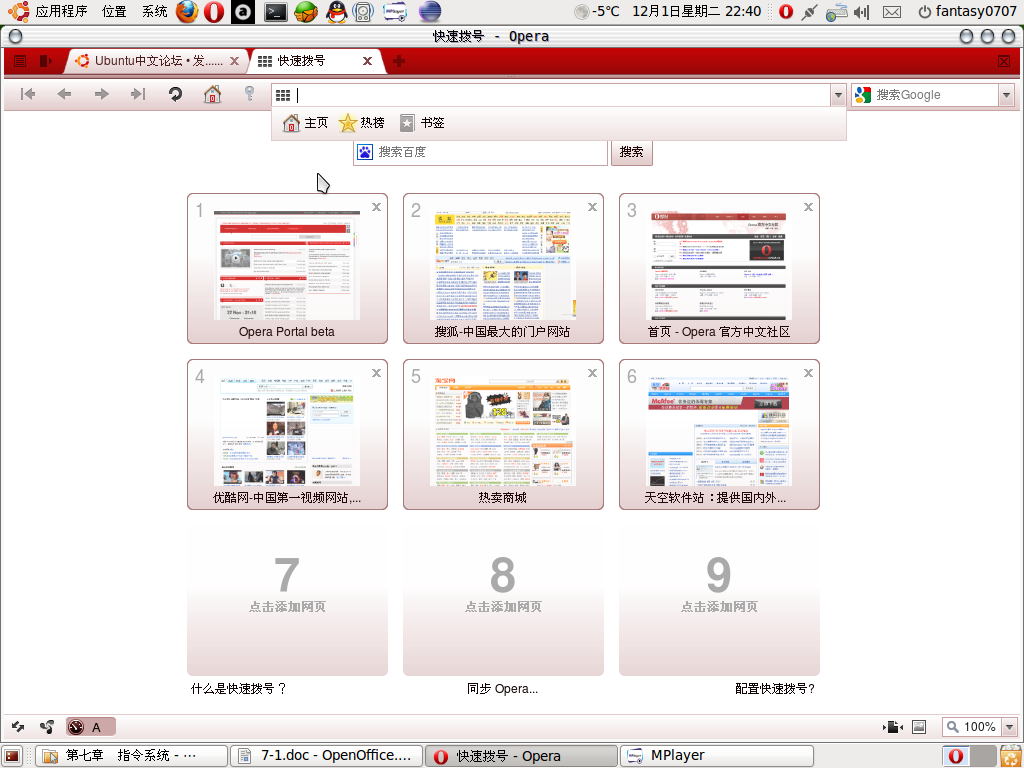
Task: Click the home icon in the navigation toolbar
Action: tap(212, 94)
